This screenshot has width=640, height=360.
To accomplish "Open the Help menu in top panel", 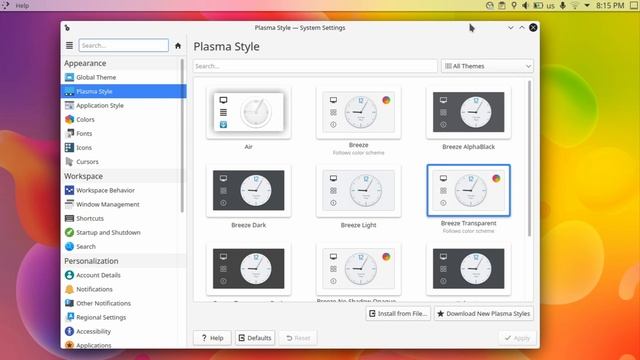I will [x=22, y=6].
